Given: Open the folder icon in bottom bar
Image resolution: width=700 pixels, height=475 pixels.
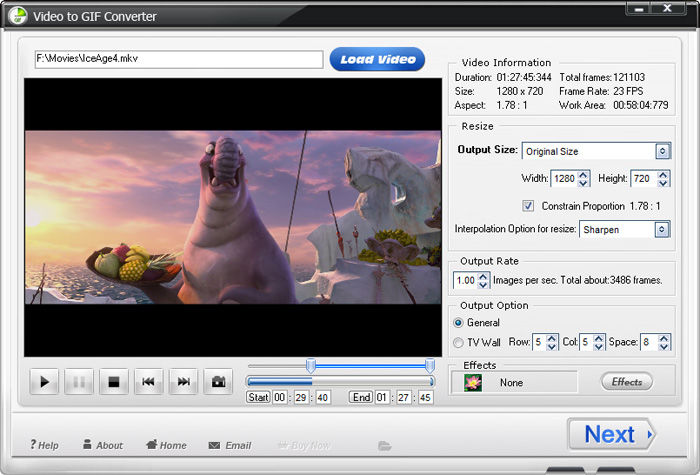Looking at the screenshot, I should click(x=384, y=446).
